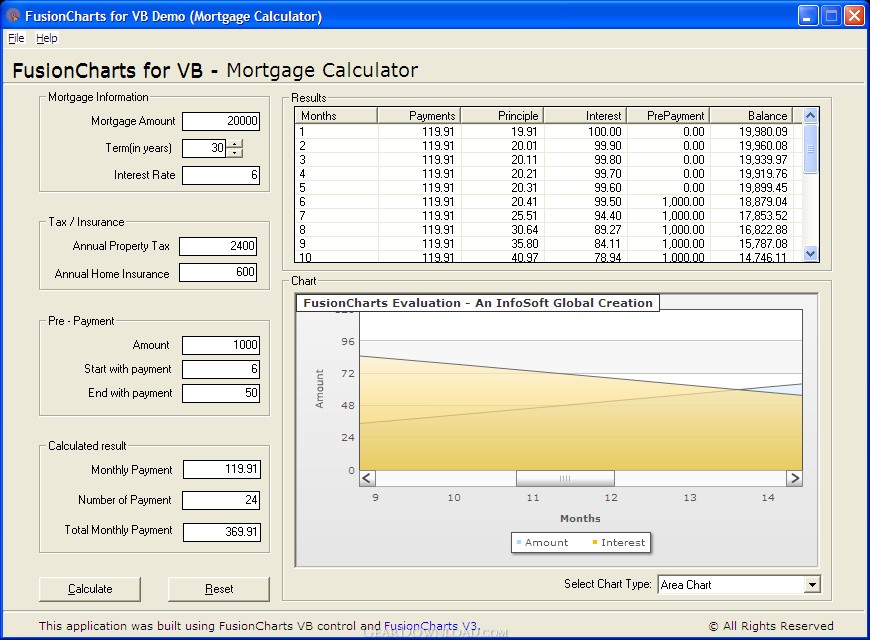Click the 1,000.00 prepayment in month 9 row
870x640 pixels.
(x=683, y=244)
